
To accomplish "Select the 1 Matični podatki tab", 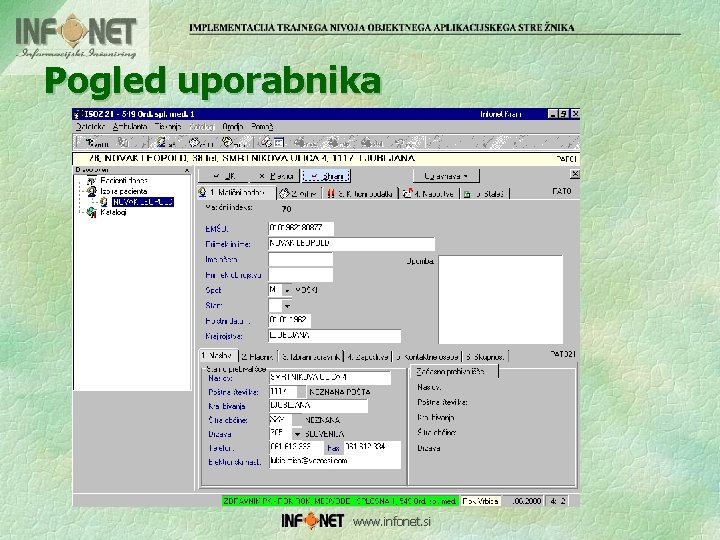I will [237, 193].
